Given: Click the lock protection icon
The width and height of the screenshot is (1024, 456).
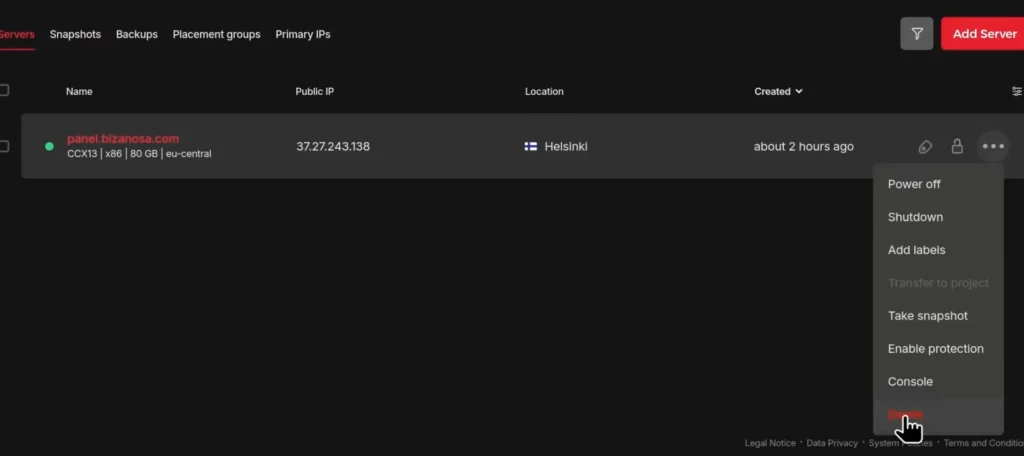Looking at the screenshot, I should 957,147.
